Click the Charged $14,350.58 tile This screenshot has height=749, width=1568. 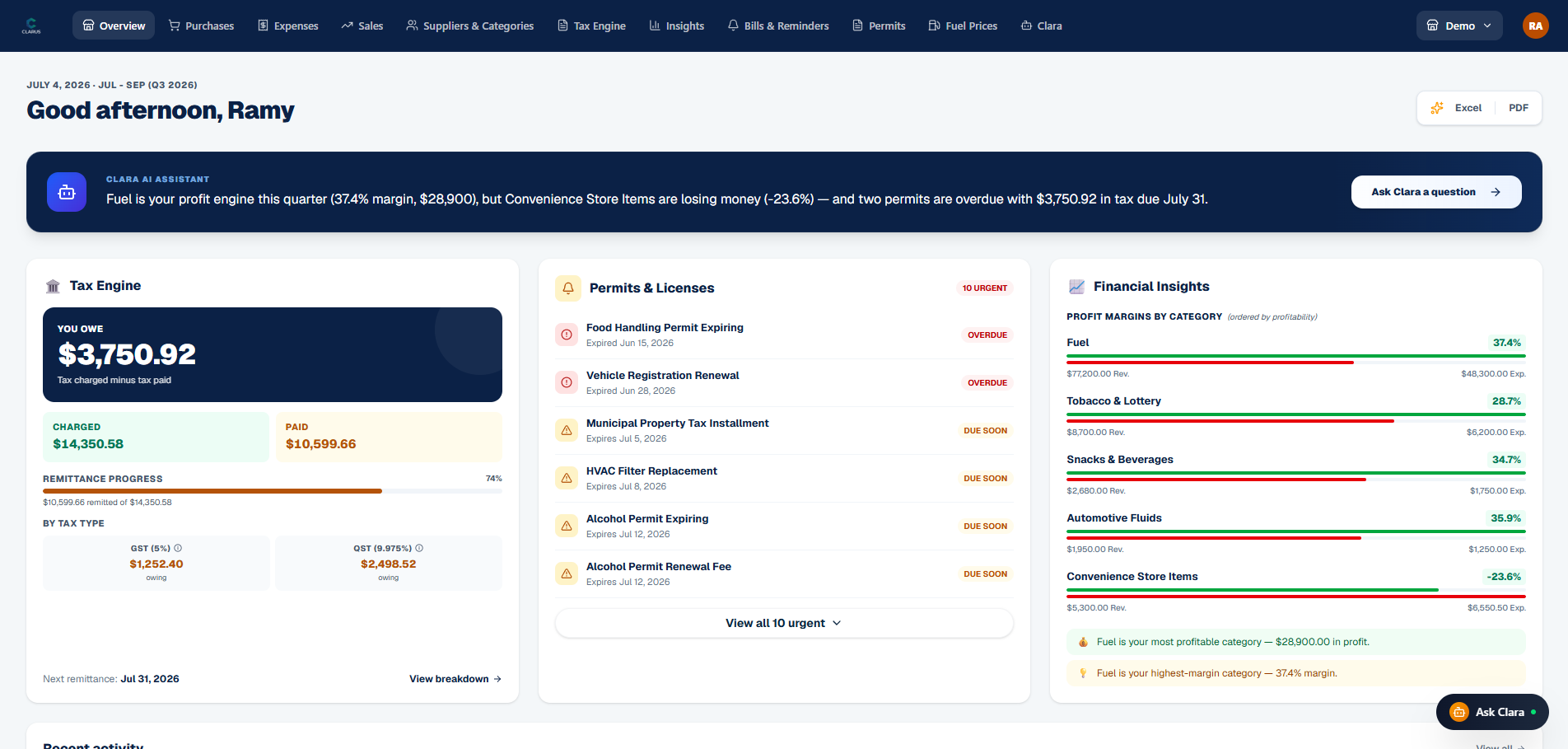pyautogui.click(x=156, y=437)
